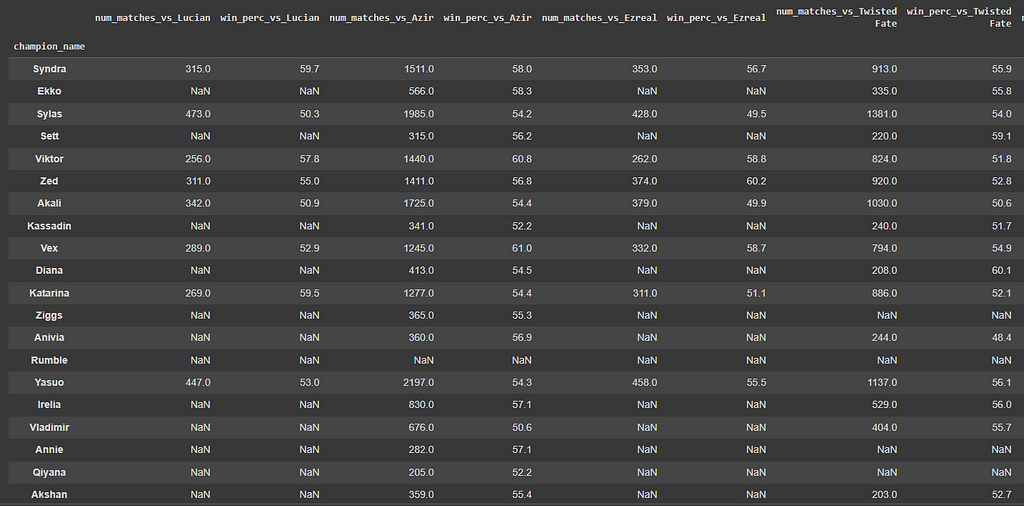1024x506 pixels.
Task: Click the num_matches_vs_Lucian column header
Action: point(153,18)
